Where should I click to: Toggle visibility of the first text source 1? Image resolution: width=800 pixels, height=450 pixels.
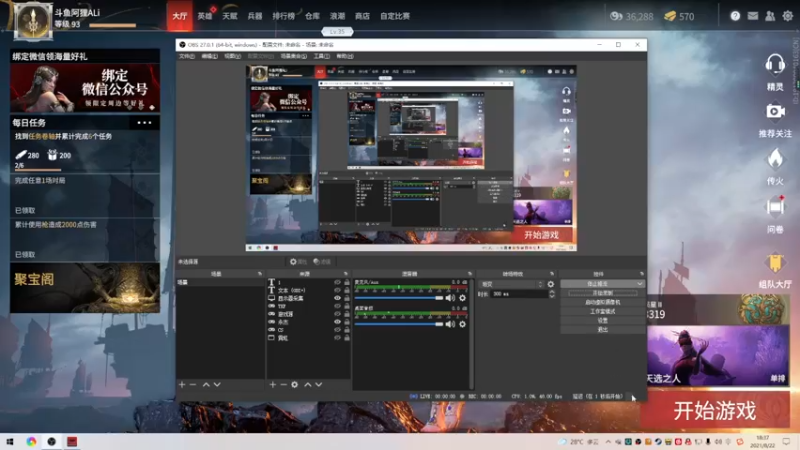(x=337, y=282)
